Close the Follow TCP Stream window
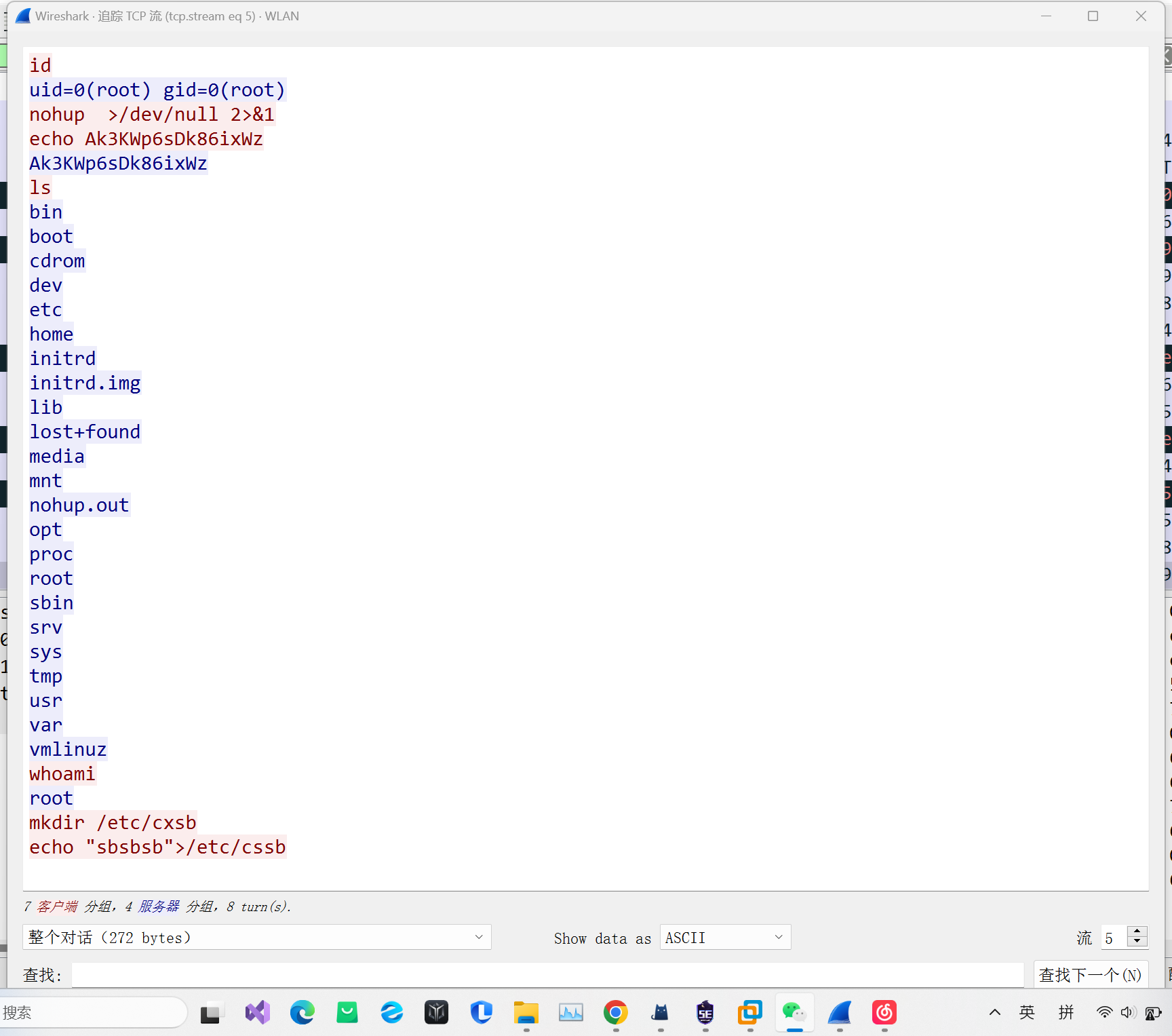Image resolution: width=1172 pixels, height=1036 pixels. pos(1141,16)
